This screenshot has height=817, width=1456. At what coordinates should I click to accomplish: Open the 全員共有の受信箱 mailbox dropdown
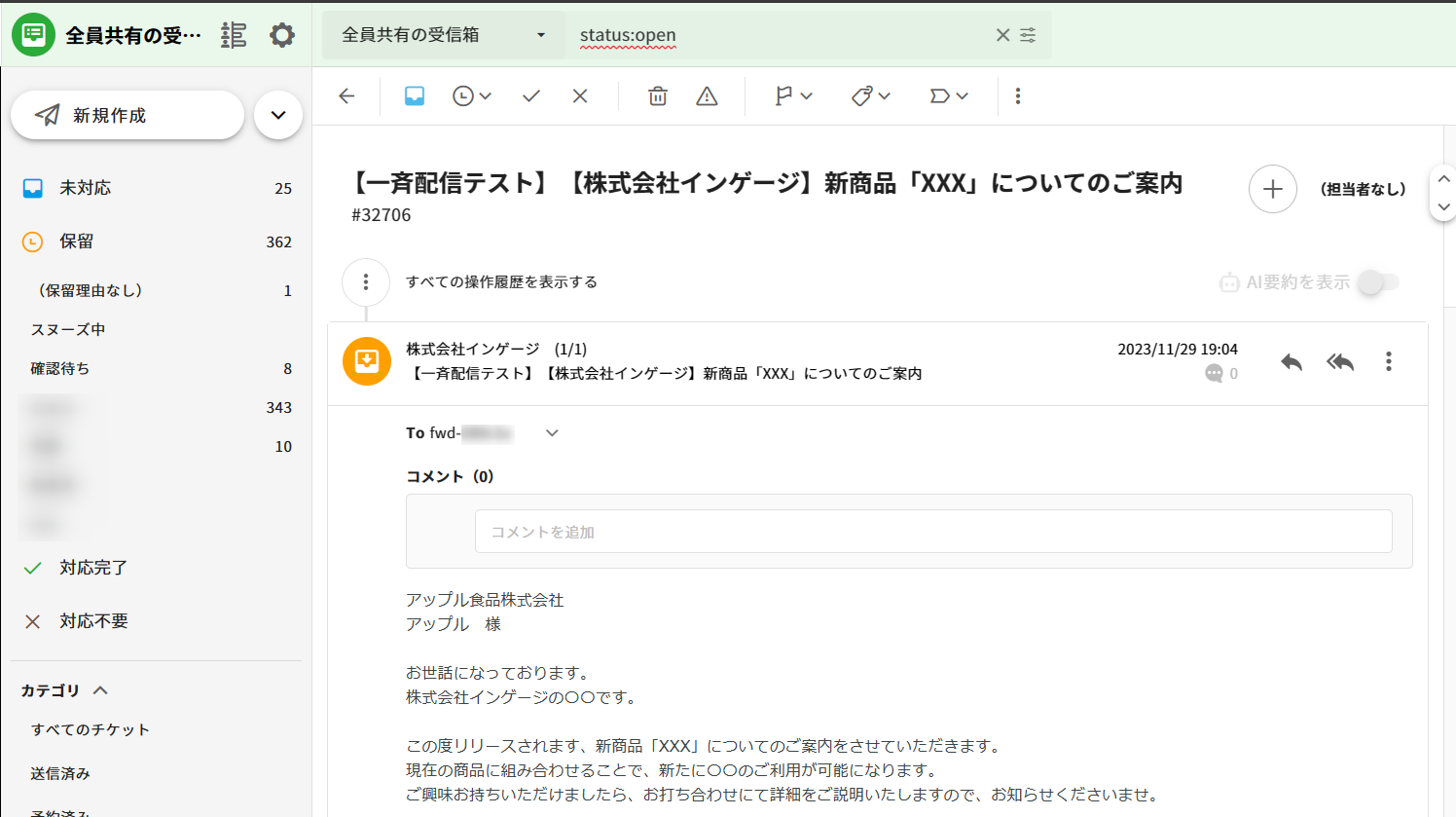pyautogui.click(x=444, y=35)
